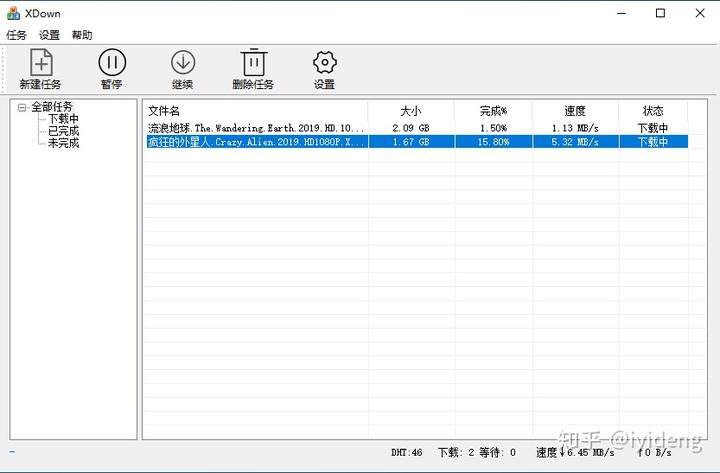Click the upload speed 0 B/s indicator

click(654, 452)
